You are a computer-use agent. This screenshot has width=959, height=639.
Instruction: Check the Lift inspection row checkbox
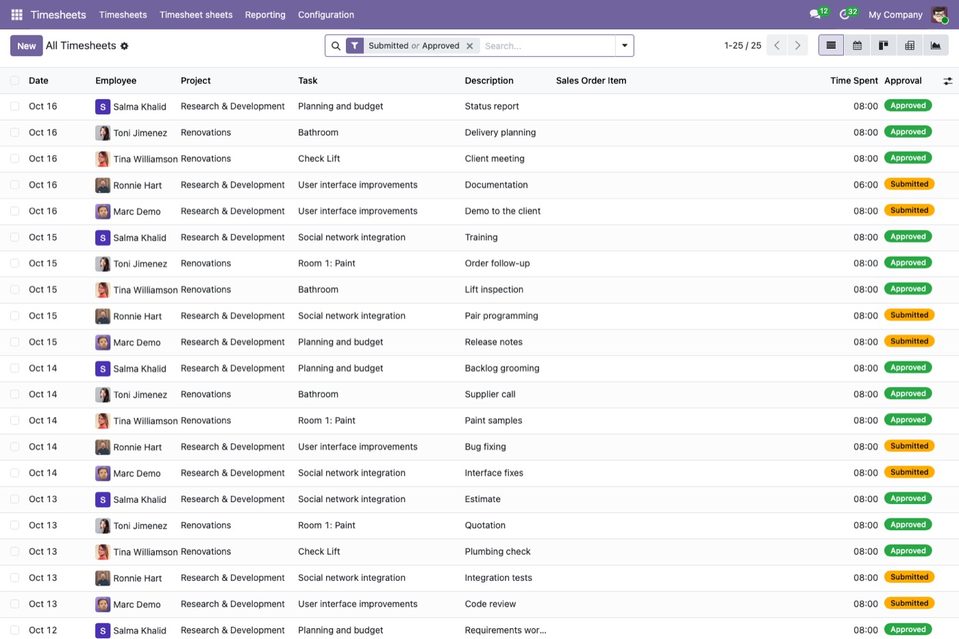(15, 290)
